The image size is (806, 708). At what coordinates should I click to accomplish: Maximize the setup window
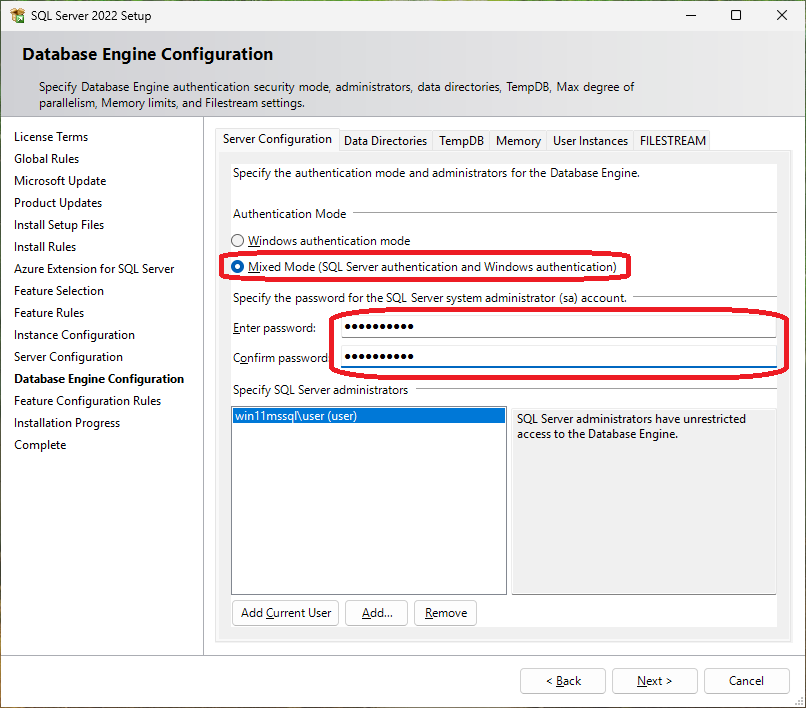(x=736, y=16)
